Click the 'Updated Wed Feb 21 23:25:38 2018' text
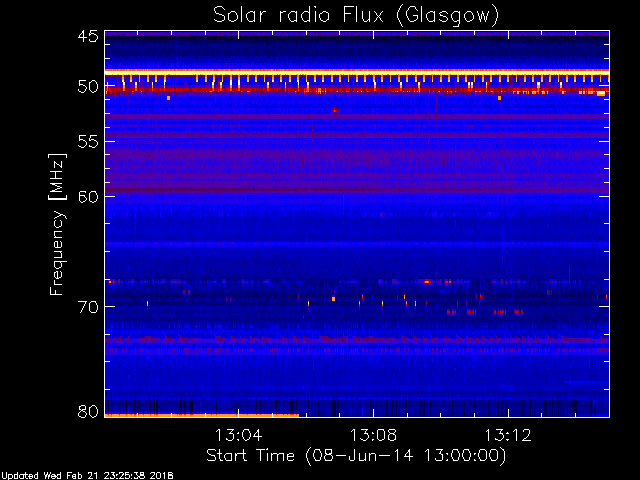The image size is (640, 480). tap(87, 476)
